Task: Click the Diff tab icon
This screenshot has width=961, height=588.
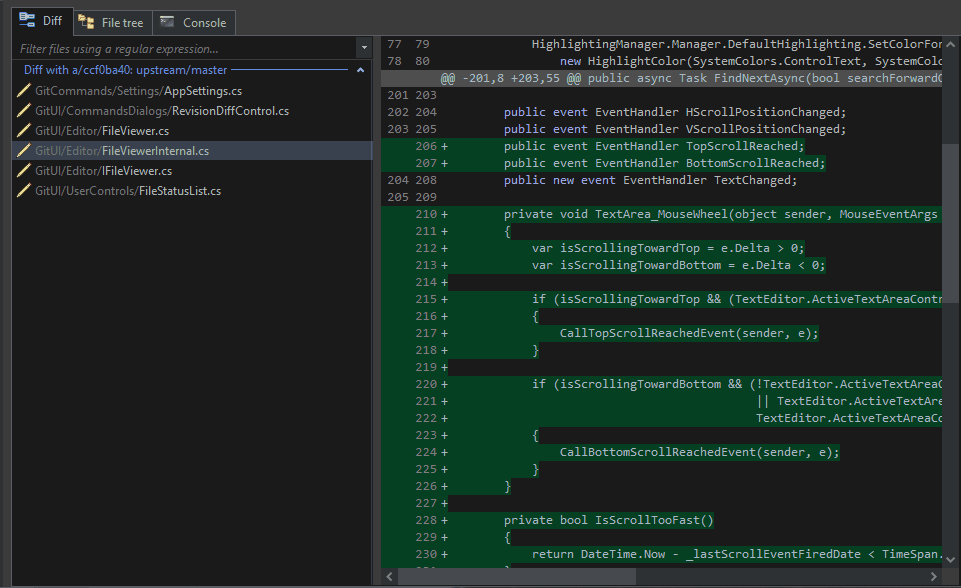Action: click(27, 20)
